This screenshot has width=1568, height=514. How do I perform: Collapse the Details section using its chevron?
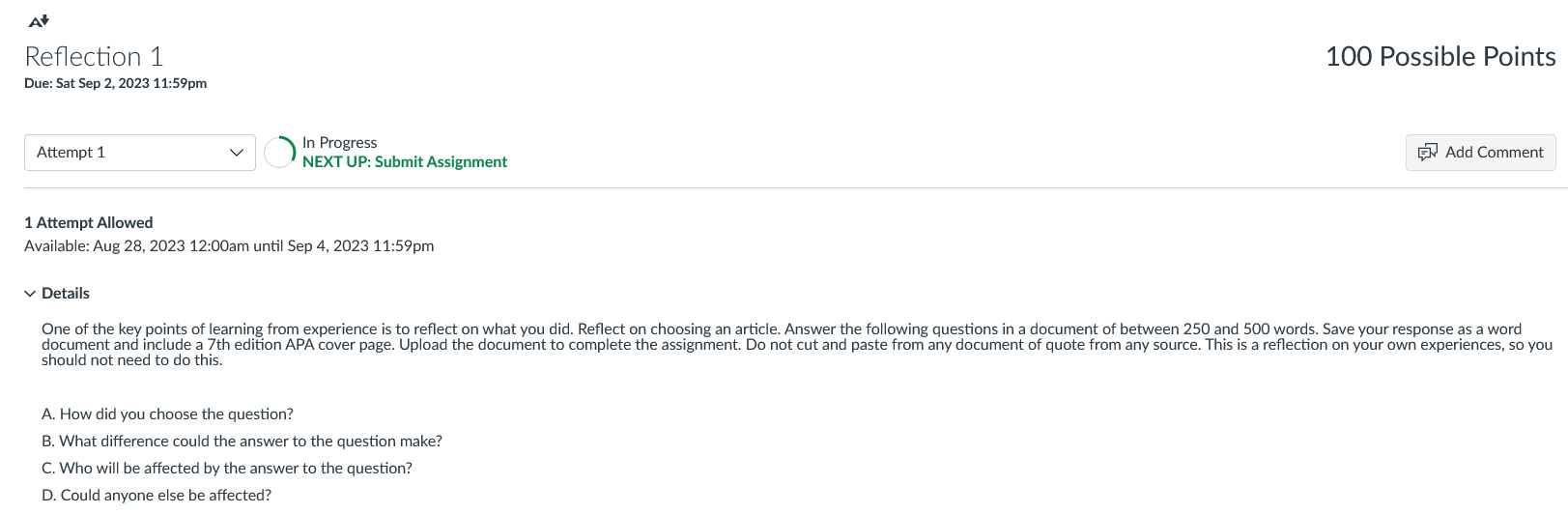(30, 294)
